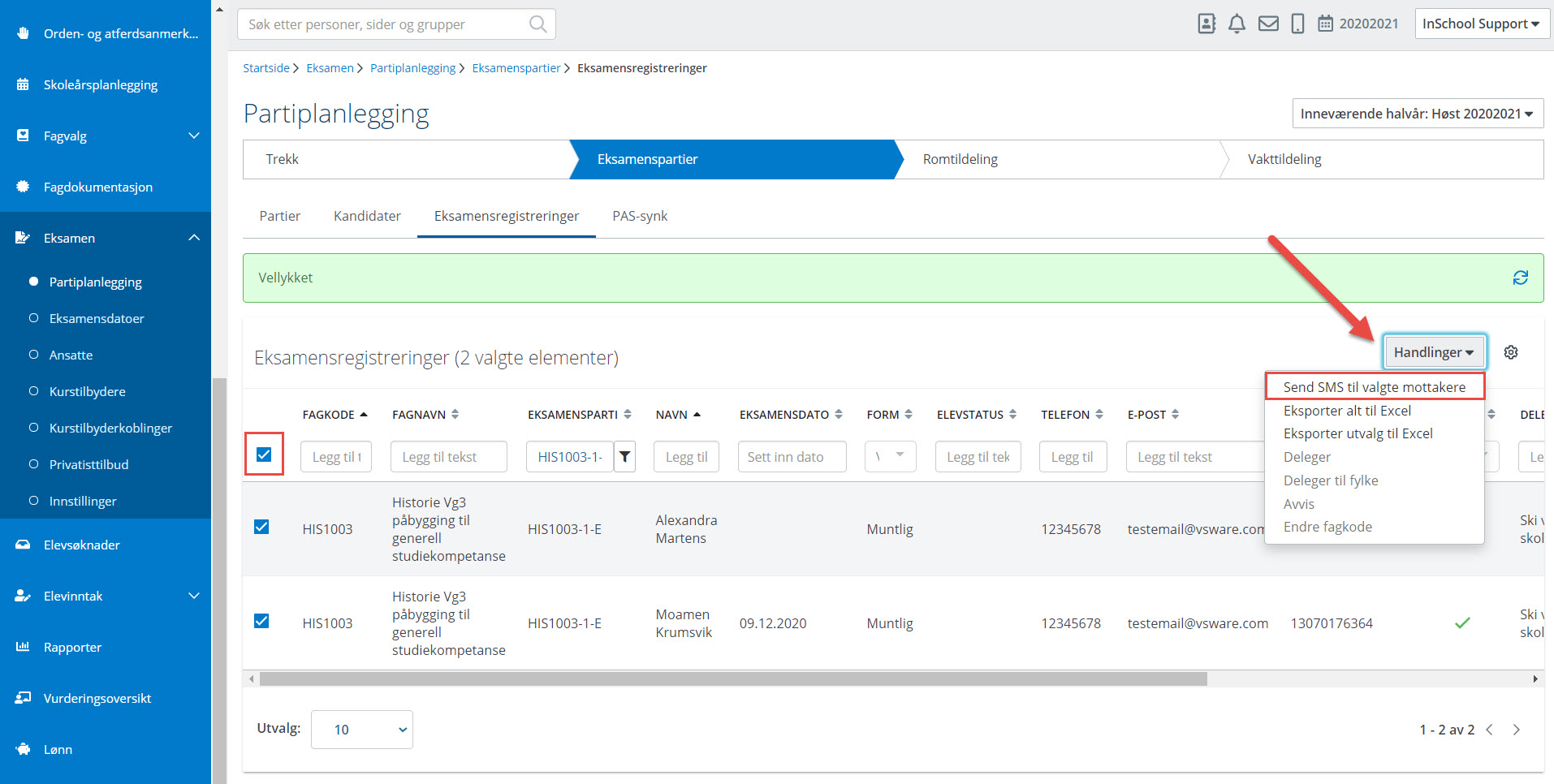Click the refresh icon in Vellykket banner
The height and width of the screenshot is (784, 1554).
point(1521,278)
